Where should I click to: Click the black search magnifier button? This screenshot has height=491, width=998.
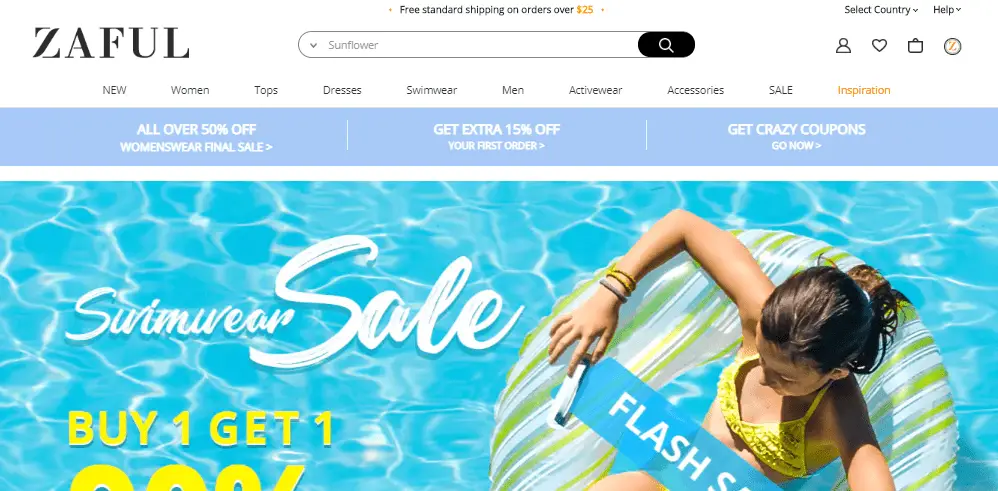[x=666, y=45]
